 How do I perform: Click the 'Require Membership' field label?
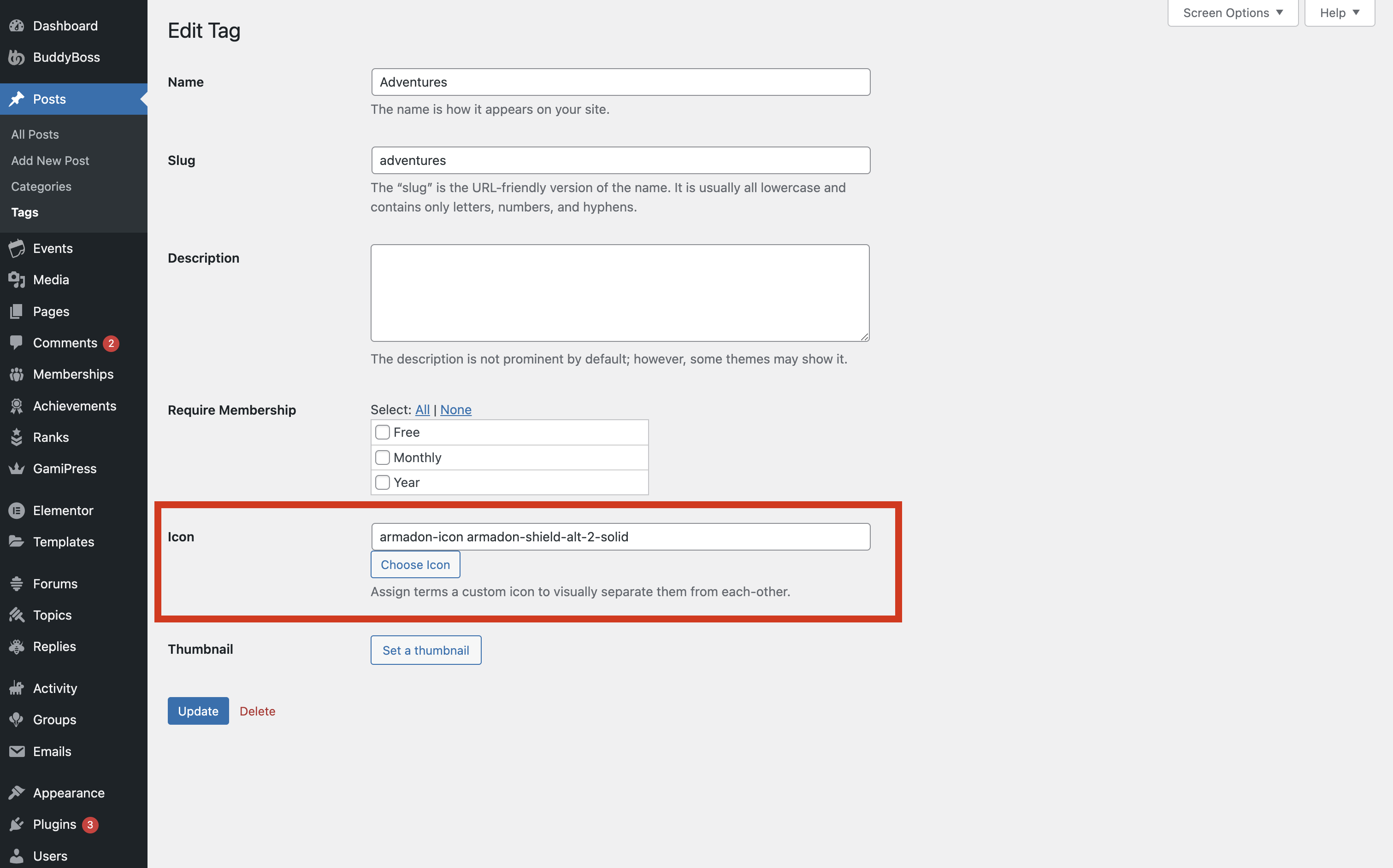(232, 410)
